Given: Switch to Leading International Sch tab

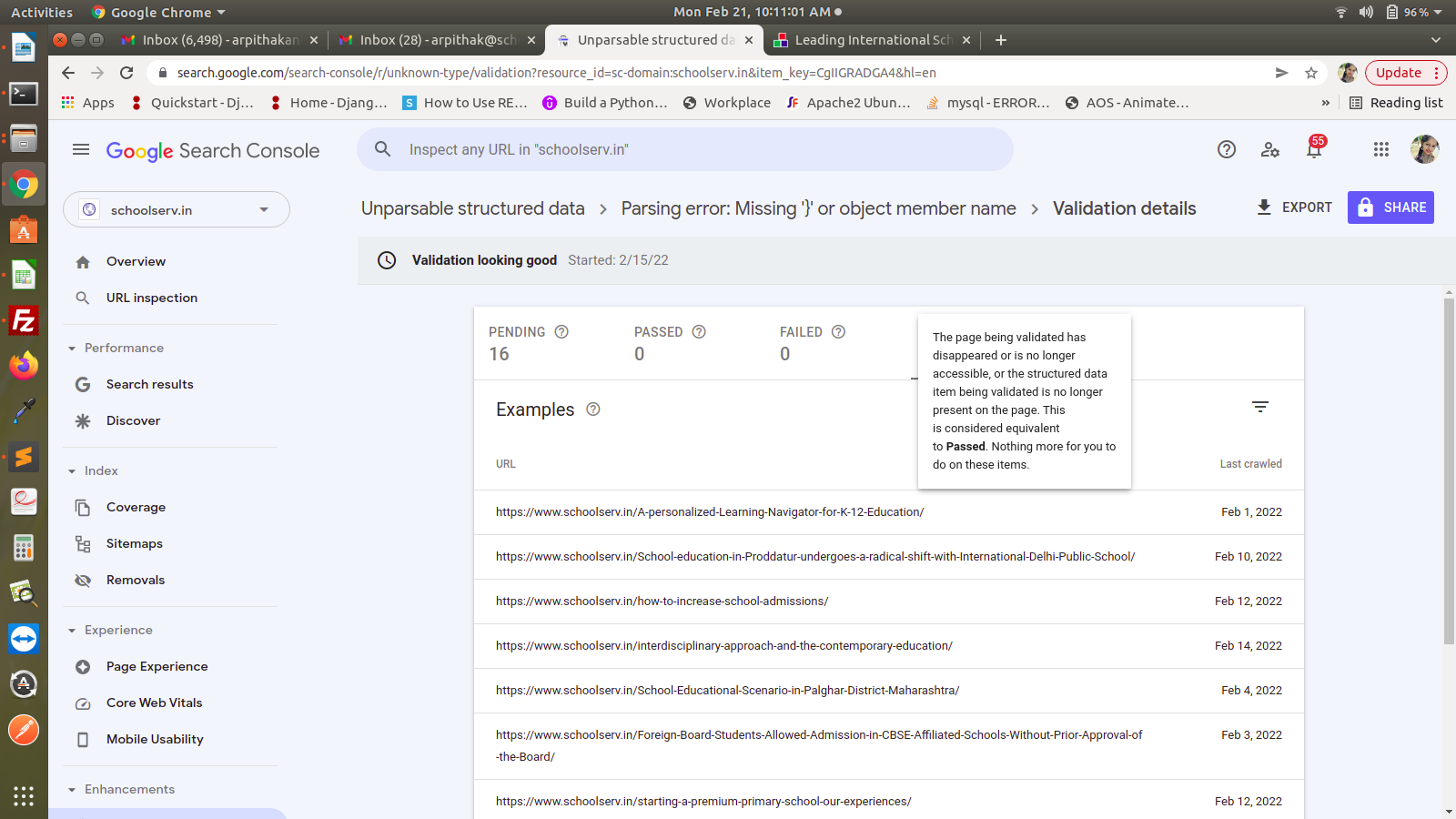Looking at the screenshot, I should tap(871, 40).
